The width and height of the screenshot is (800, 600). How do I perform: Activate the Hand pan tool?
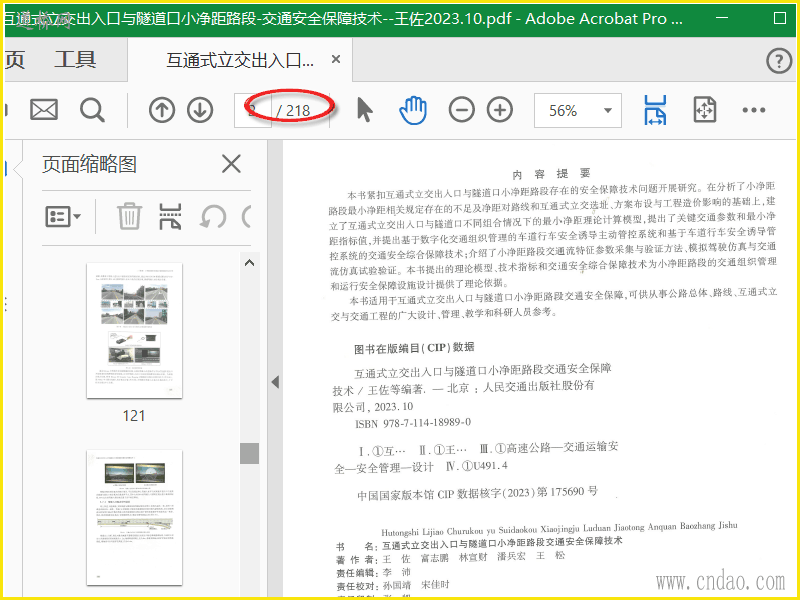pyautogui.click(x=413, y=110)
